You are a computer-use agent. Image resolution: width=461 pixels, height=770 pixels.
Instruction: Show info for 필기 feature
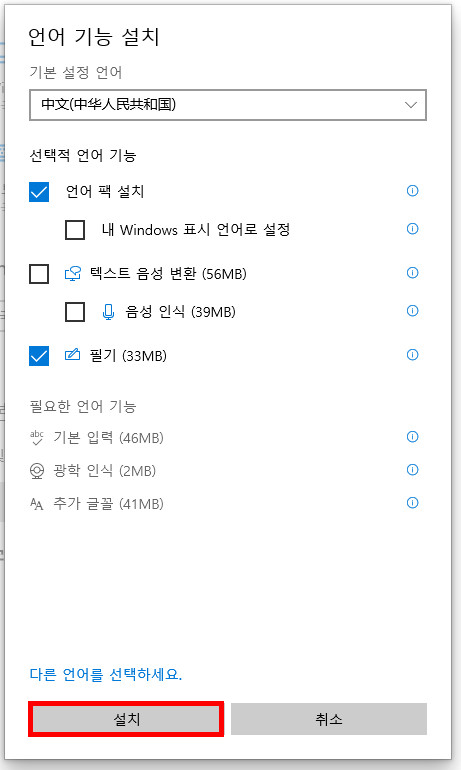point(412,355)
